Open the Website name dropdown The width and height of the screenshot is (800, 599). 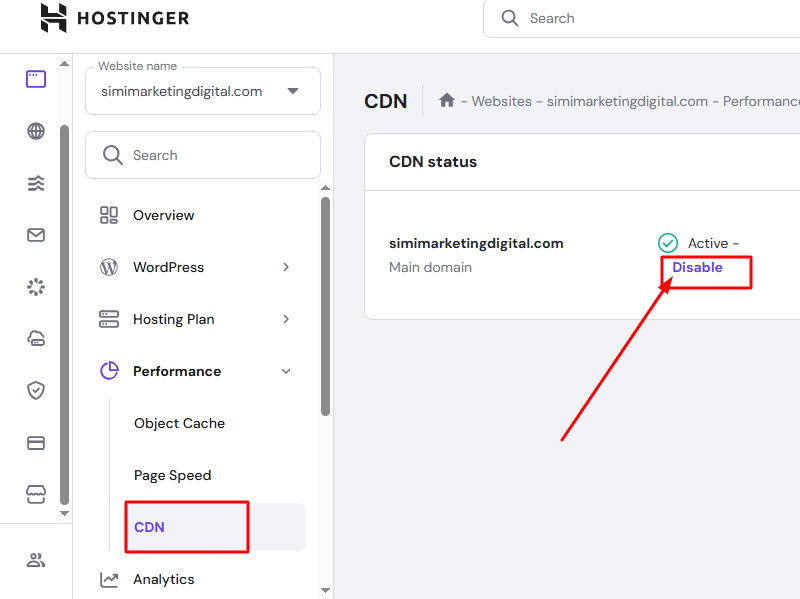tap(203, 91)
